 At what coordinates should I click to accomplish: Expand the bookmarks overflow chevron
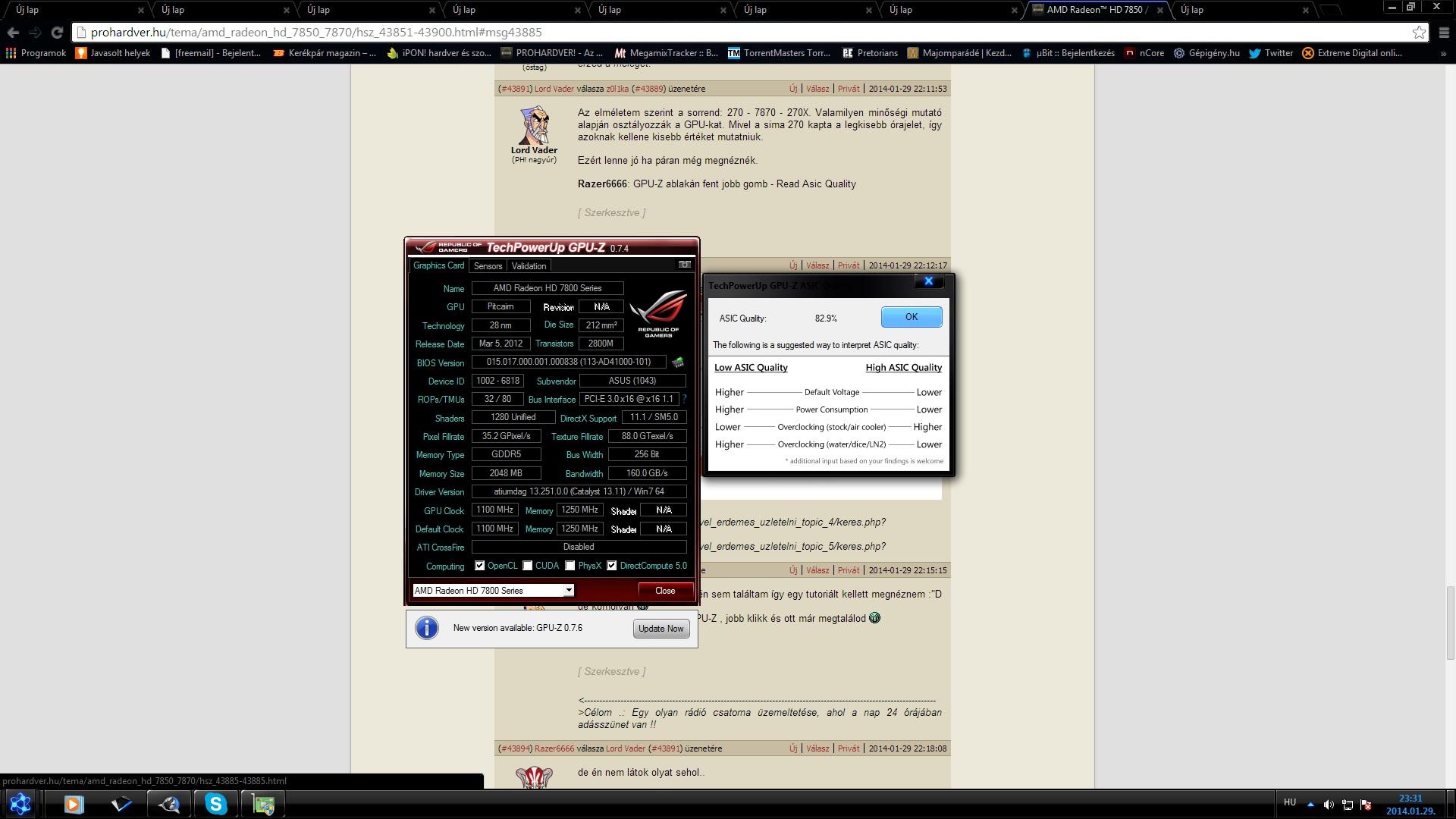(1443, 53)
